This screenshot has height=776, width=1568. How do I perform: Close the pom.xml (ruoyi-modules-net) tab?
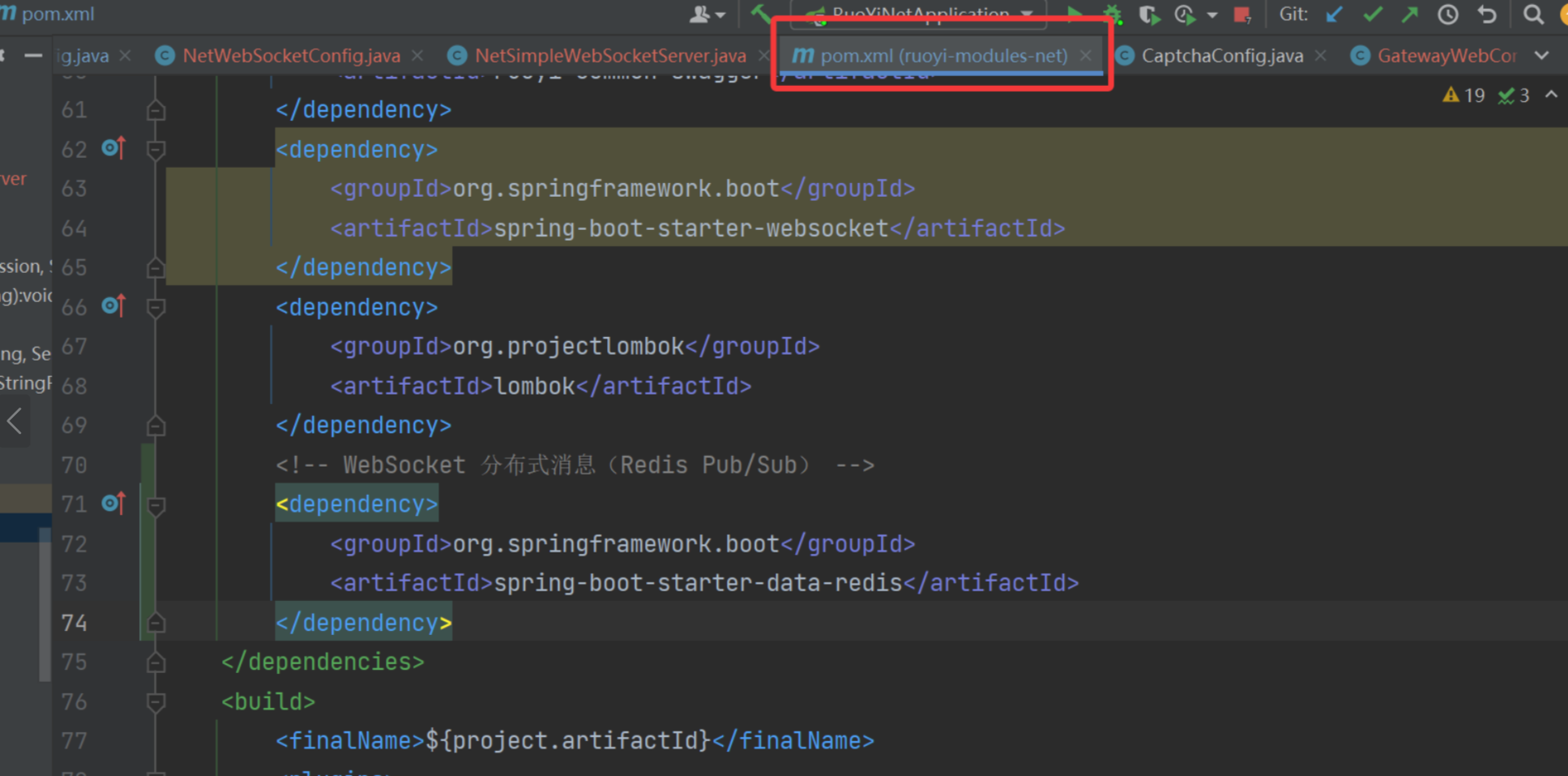click(1086, 56)
